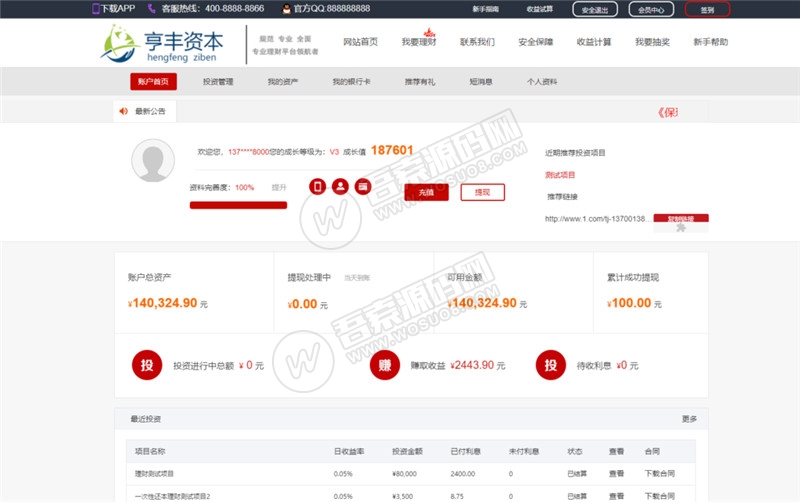Screen dimensions: 800x502
Task: Switch to 投资管理 tab
Action: [218, 81]
